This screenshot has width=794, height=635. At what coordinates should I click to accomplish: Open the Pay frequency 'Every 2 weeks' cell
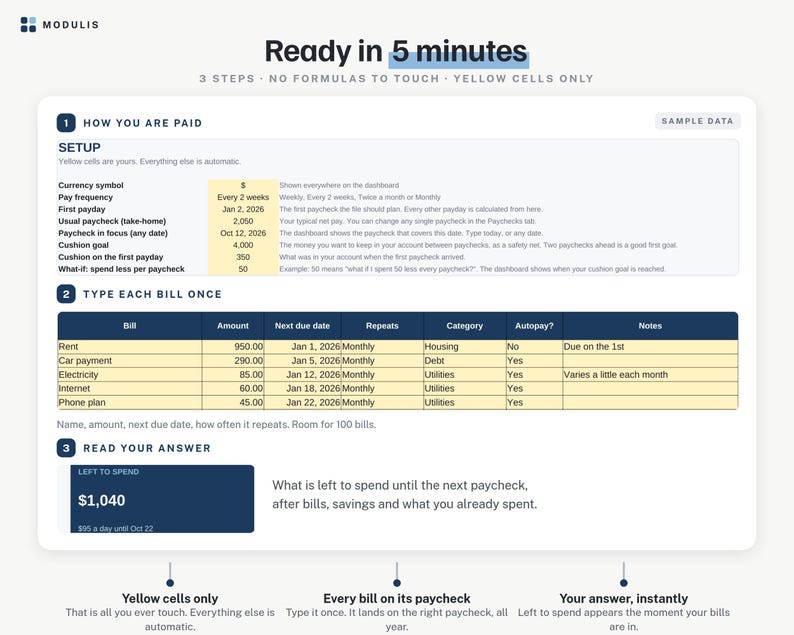(243, 197)
